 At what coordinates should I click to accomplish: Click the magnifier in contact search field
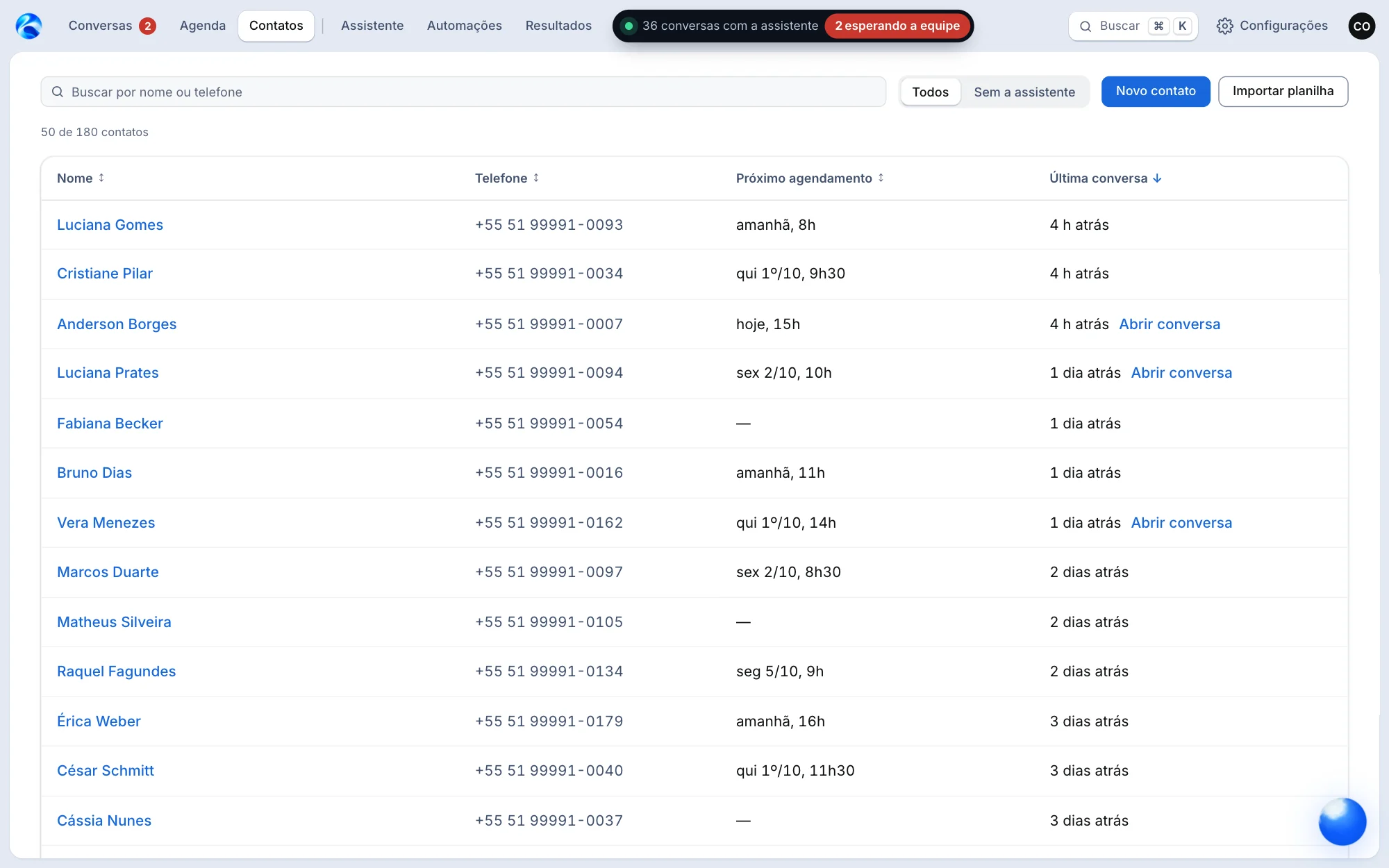58,92
